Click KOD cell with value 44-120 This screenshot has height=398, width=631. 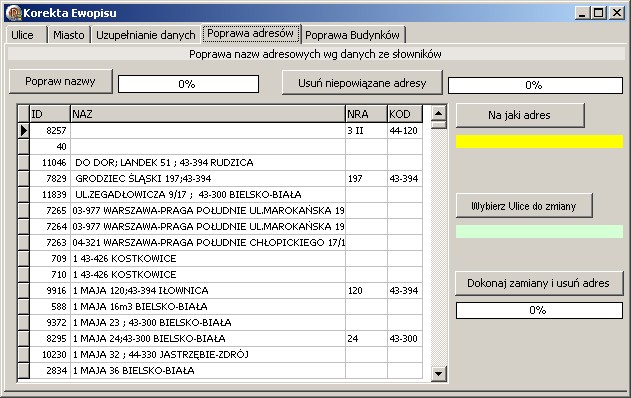click(405, 130)
